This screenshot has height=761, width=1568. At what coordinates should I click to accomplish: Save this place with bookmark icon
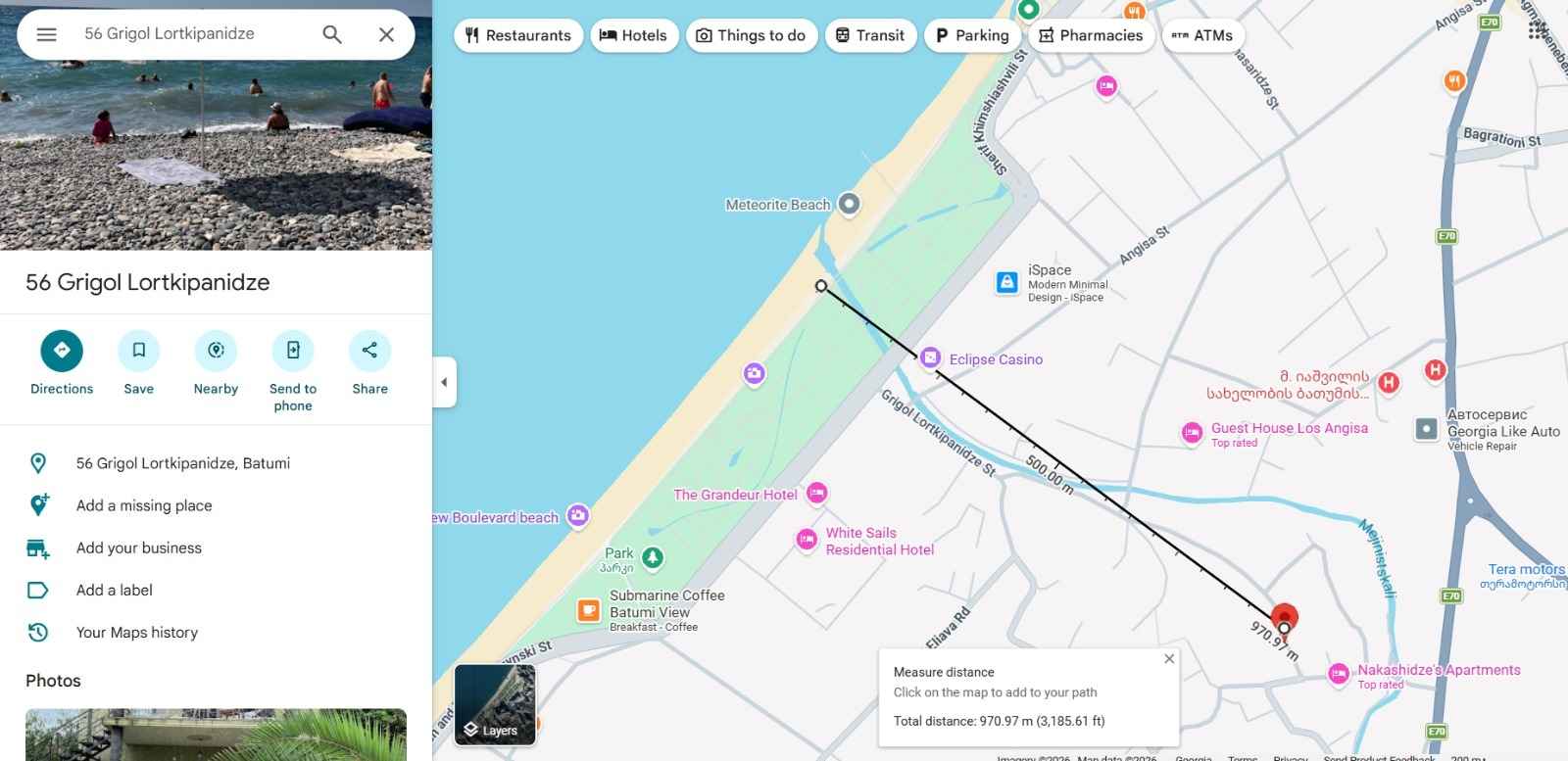(139, 351)
